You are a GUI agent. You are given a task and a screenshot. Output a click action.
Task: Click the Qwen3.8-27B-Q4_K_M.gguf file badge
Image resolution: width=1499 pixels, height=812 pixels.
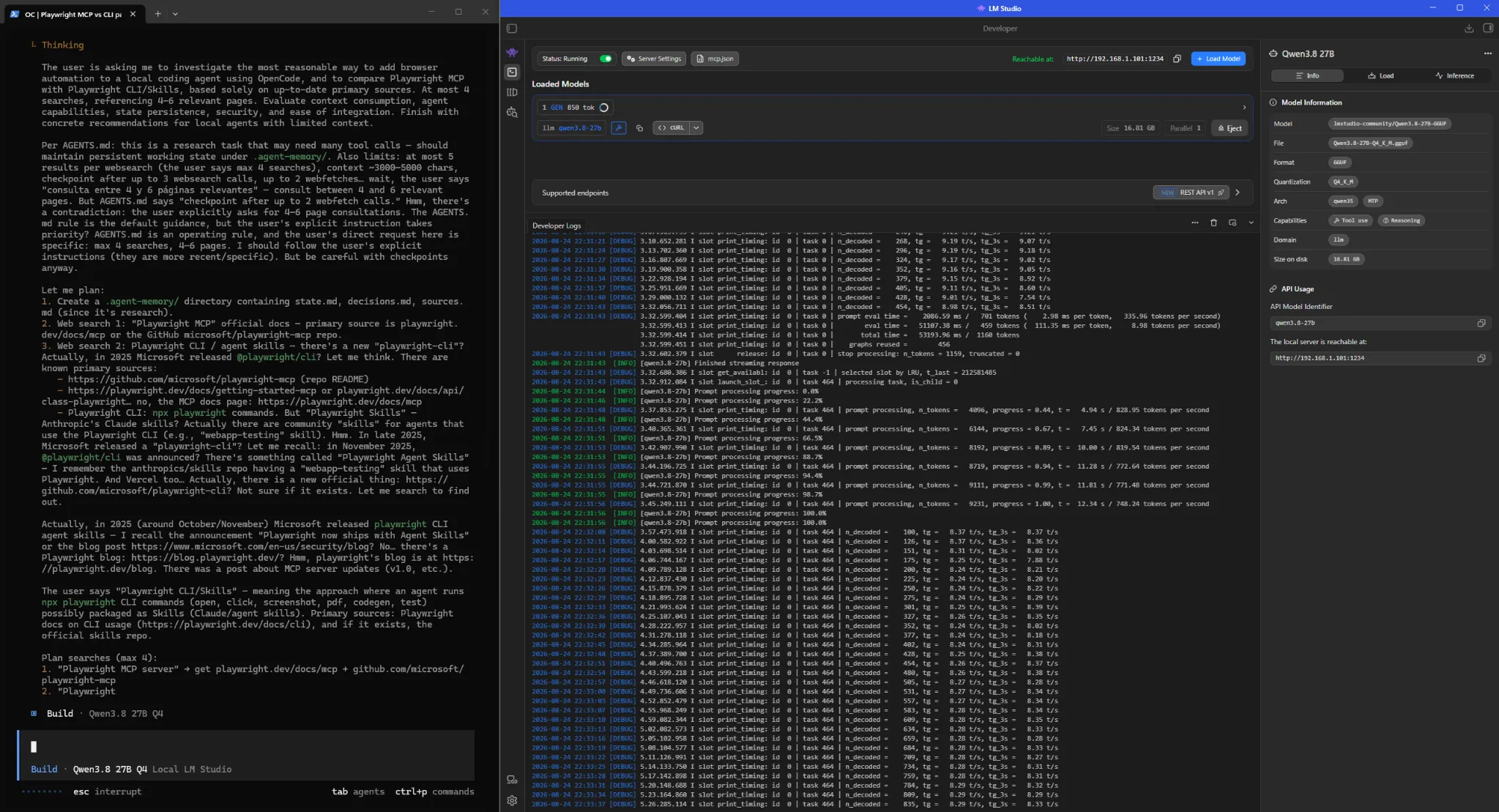pyautogui.click(x=1370, y=144)
